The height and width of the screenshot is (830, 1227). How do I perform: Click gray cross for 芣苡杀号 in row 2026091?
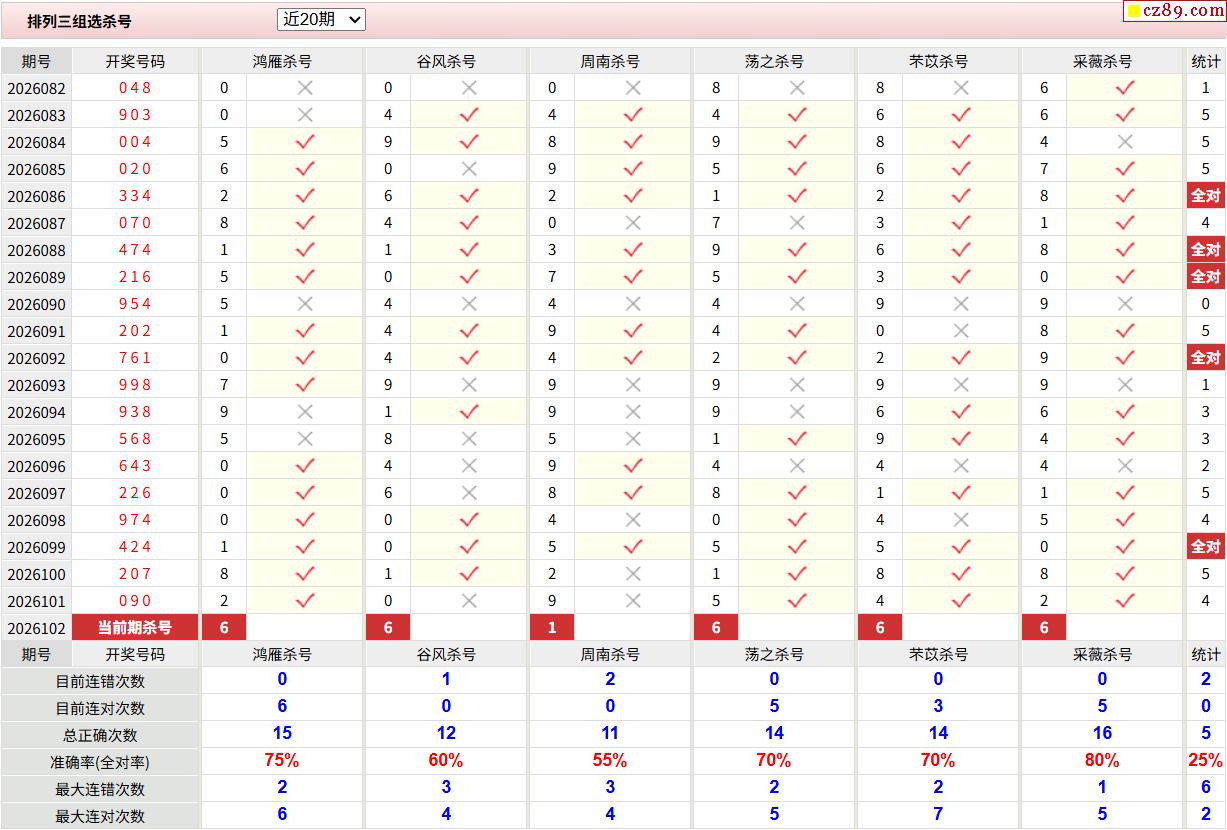(961, 331)
